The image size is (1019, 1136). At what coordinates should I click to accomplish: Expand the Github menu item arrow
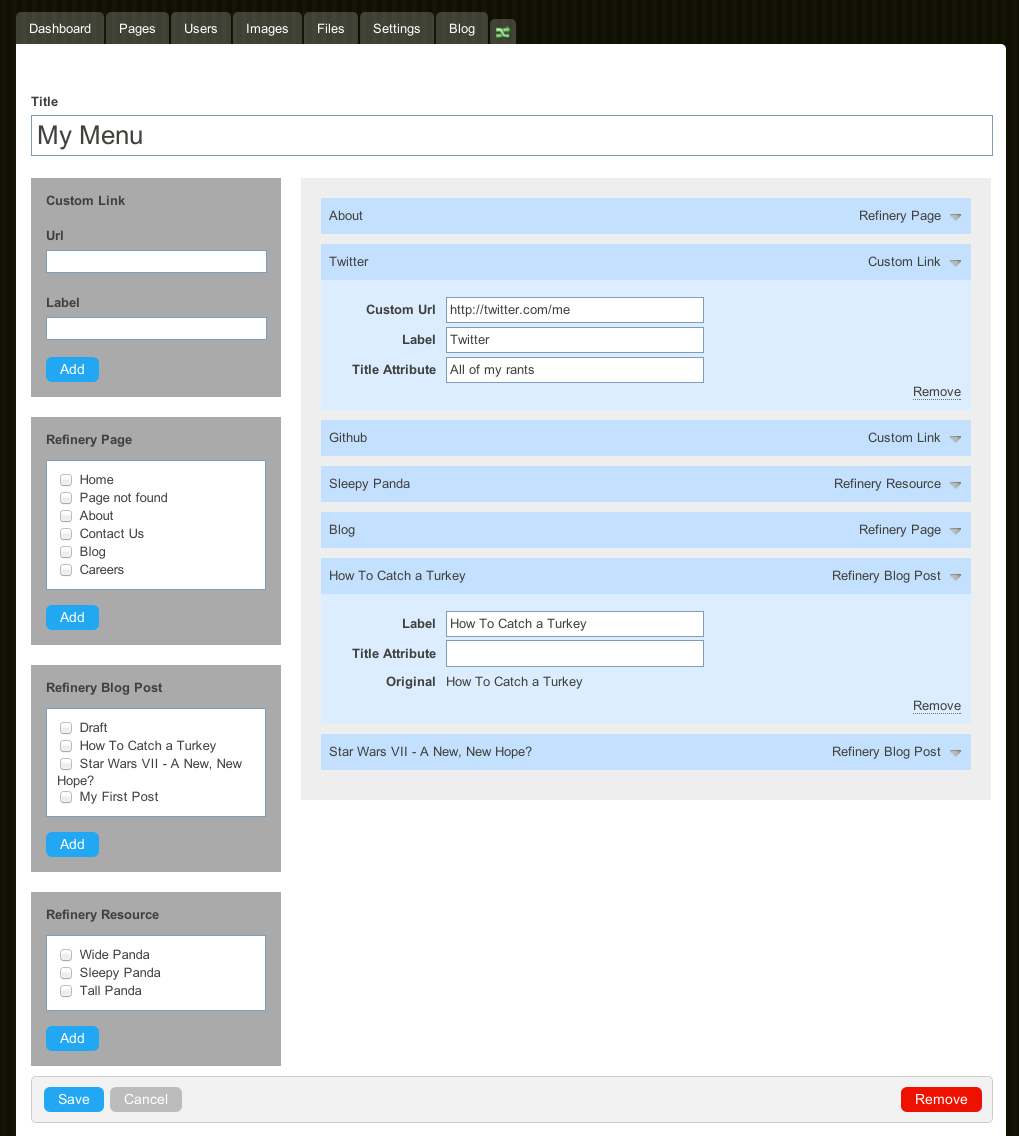point(955,439)
